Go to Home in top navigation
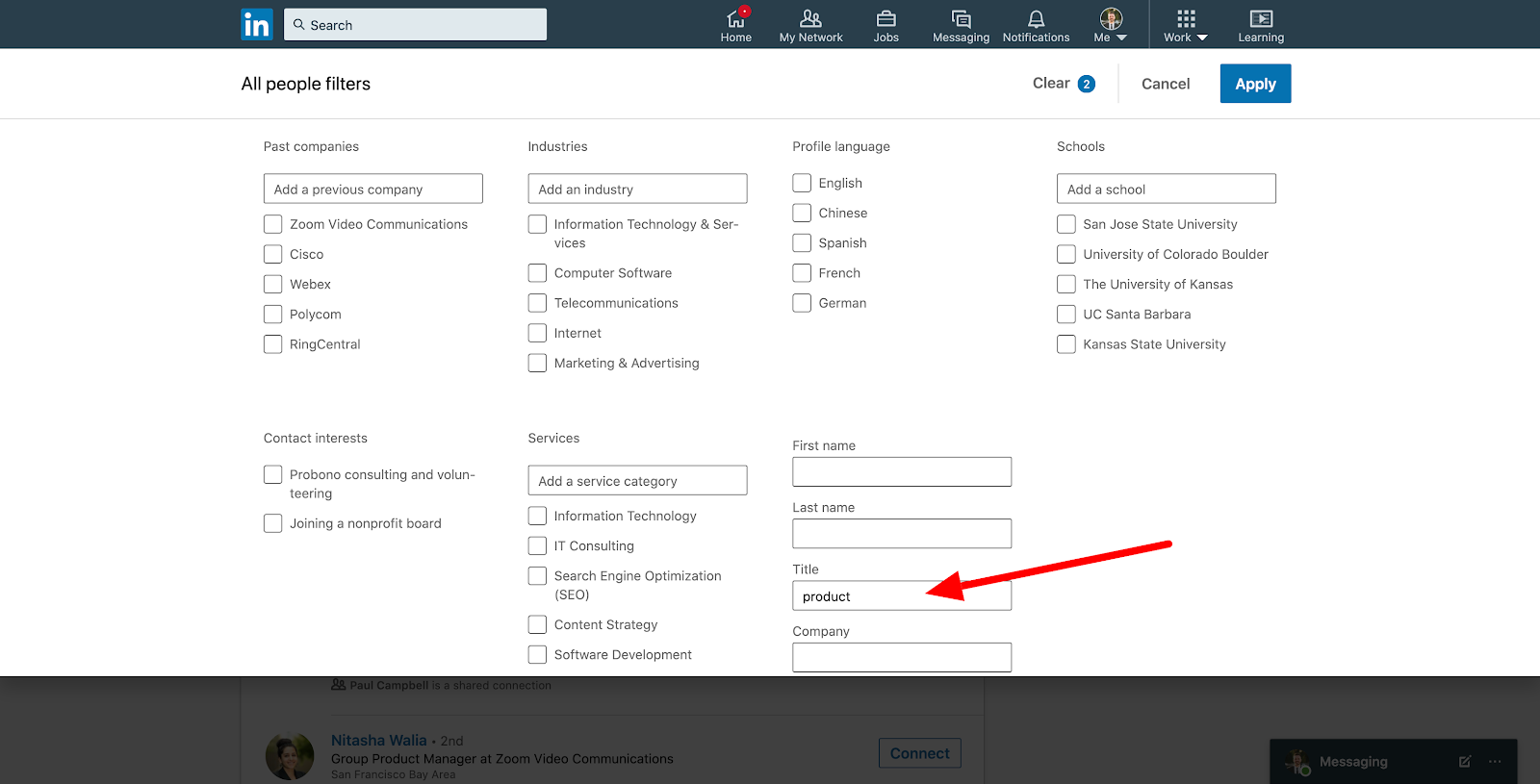Screen dimensions: 1540x784 coord(735,25)
